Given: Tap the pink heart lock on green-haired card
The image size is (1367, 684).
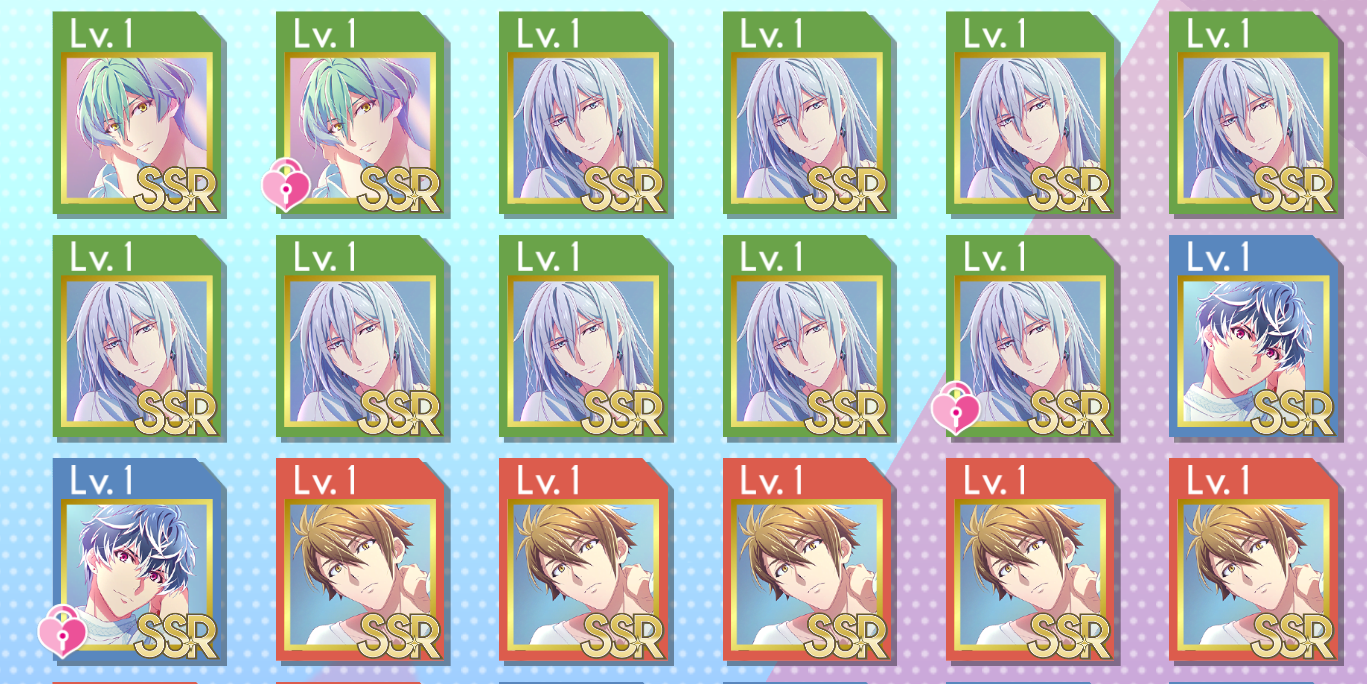Looking at the screenshot, I should click(x=286, y=188).
